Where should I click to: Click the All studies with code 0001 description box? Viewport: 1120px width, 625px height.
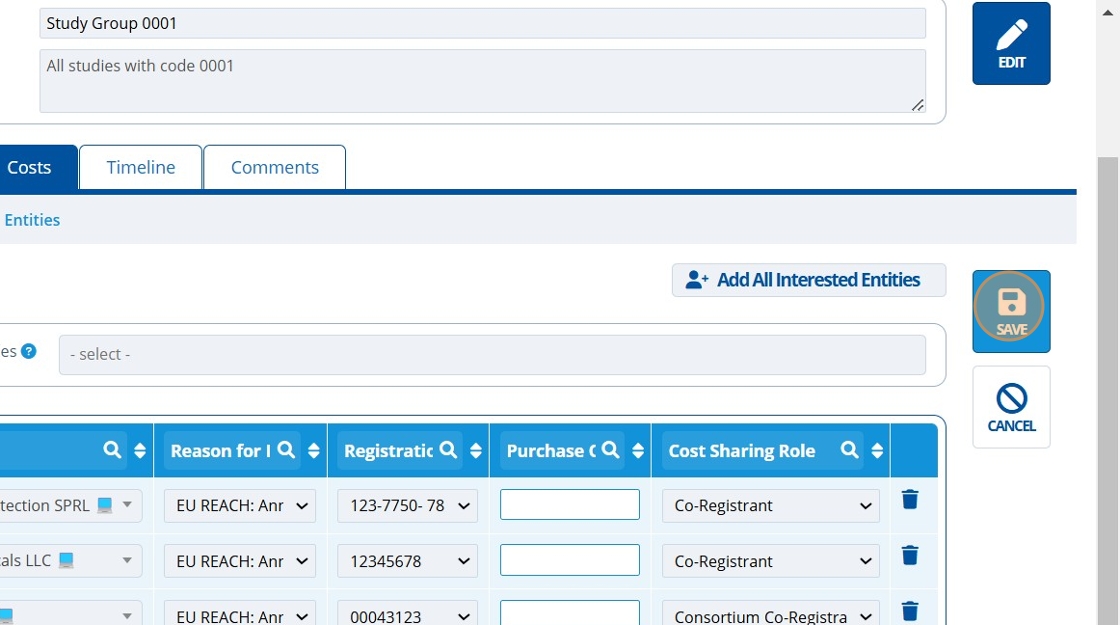click(482, 81)
